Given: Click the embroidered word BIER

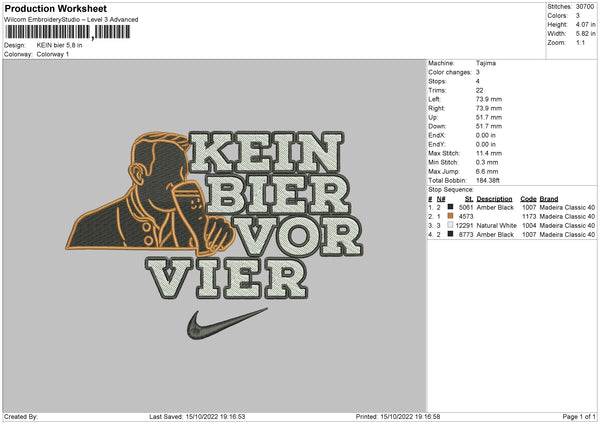Looking at the screenshot, I should click(279, 195).
